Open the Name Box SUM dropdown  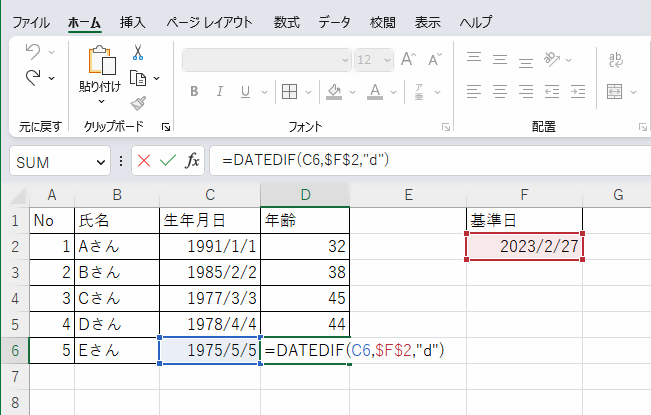tap(100, 162)
